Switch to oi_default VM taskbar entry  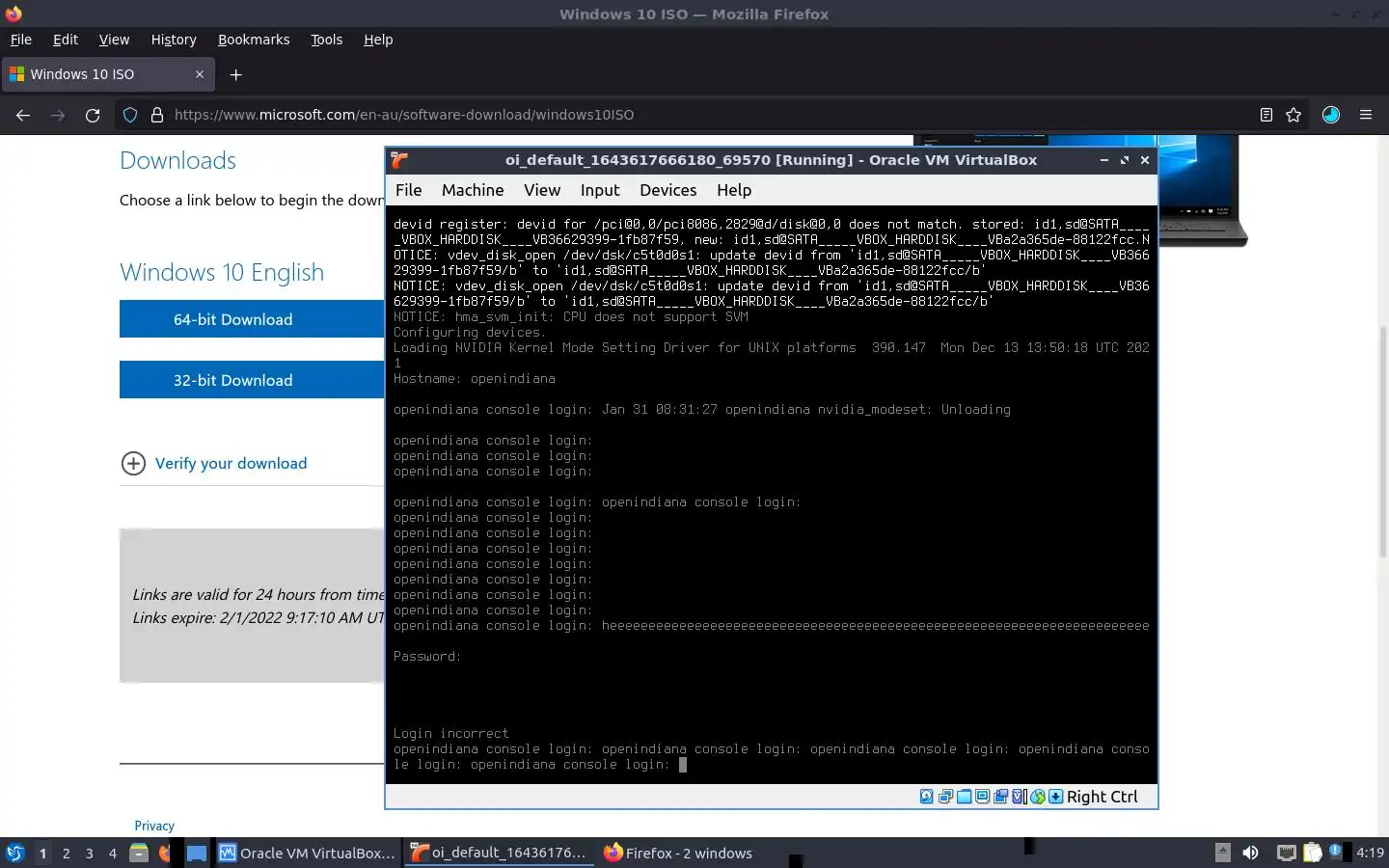click(x=500, y=853)
